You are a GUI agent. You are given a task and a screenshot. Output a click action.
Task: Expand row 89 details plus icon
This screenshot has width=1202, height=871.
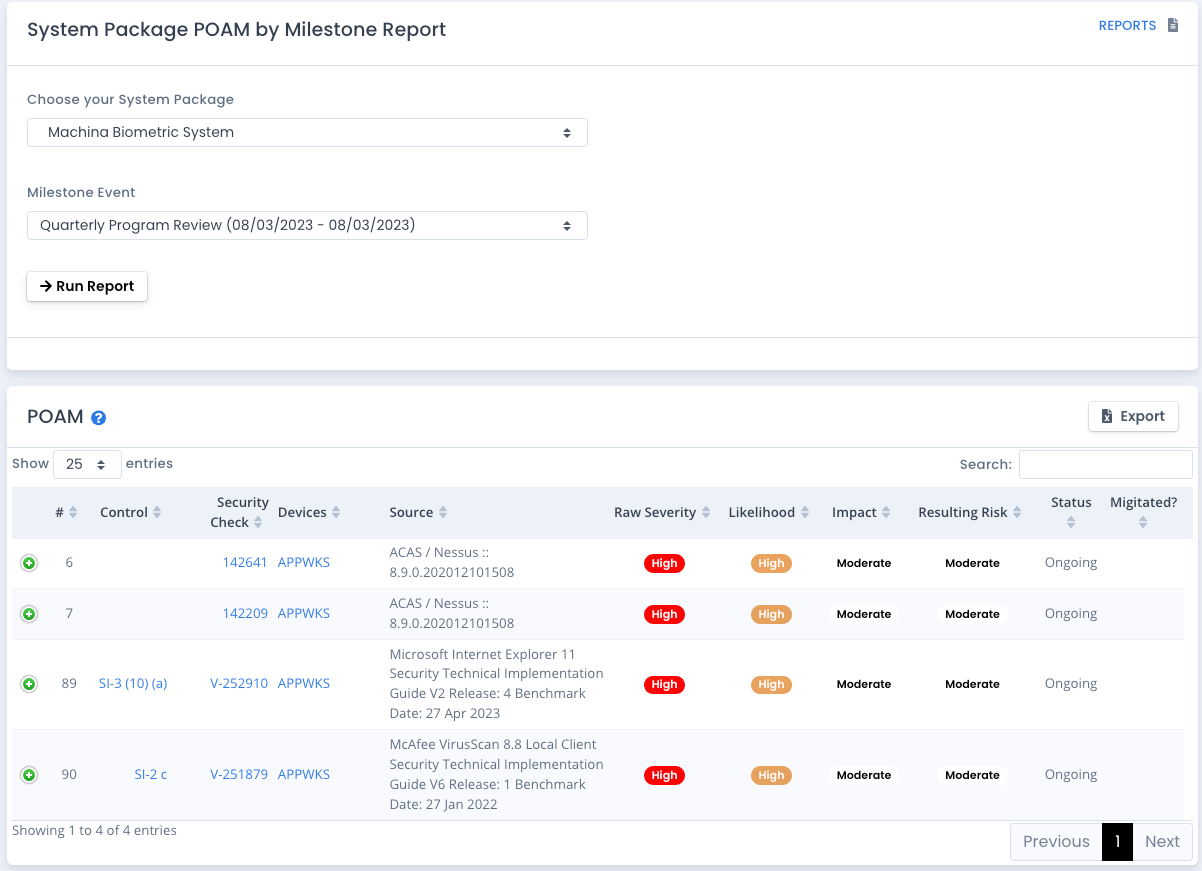click(x=29, y=684)
